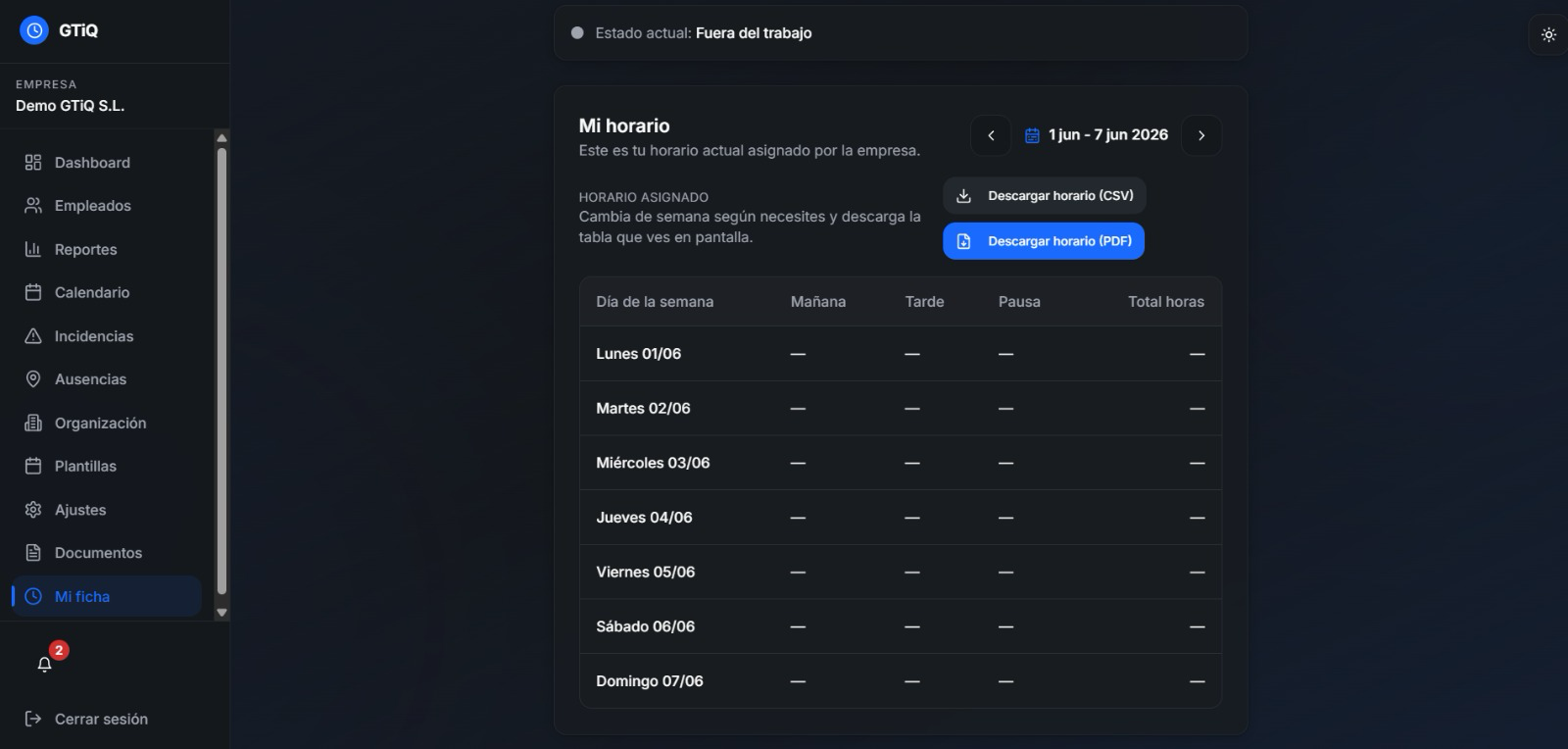Click the Ausencias location pin icon

click(33, 379)
